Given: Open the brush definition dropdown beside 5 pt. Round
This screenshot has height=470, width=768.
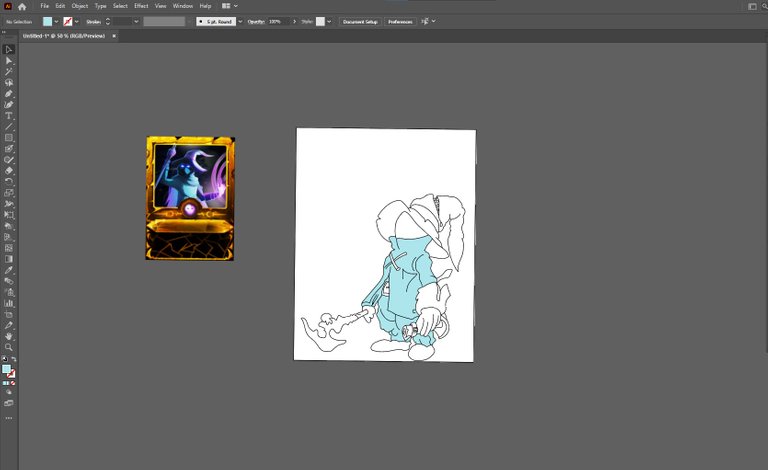Looking at the screenshot, I should pyautogui.click(x=240, y=22).
